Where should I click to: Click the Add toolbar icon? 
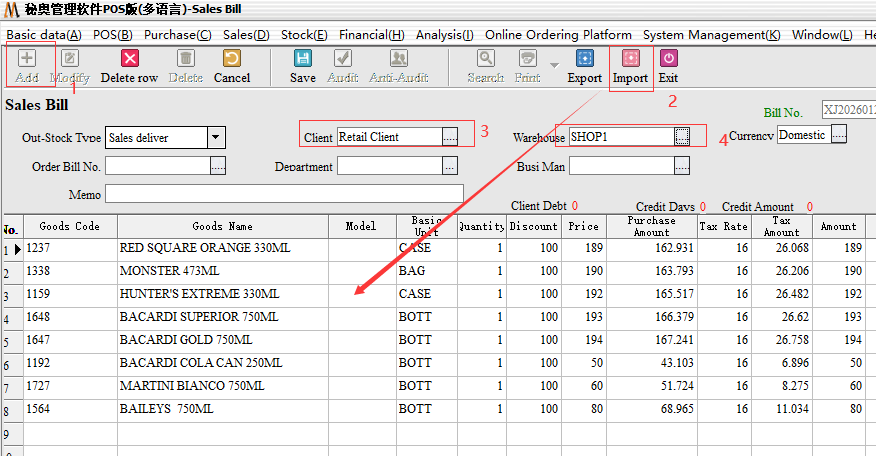click(27, 59)
